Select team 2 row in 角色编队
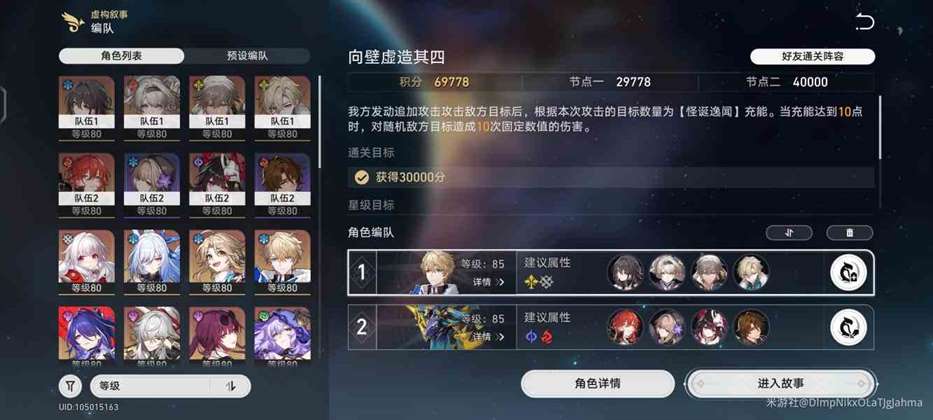 [611, 328]
